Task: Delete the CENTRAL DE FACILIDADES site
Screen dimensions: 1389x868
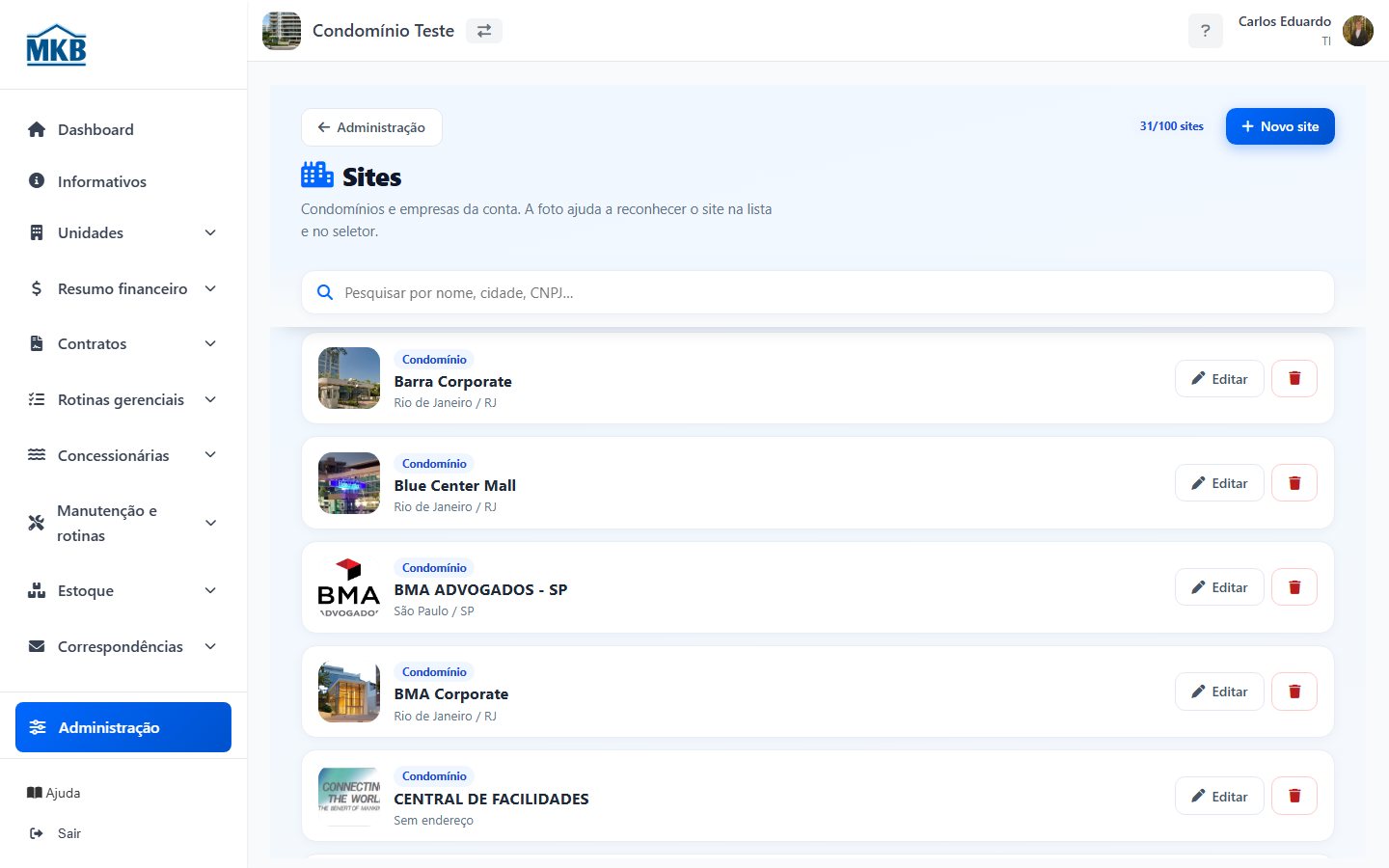Action: (1294, 796)
